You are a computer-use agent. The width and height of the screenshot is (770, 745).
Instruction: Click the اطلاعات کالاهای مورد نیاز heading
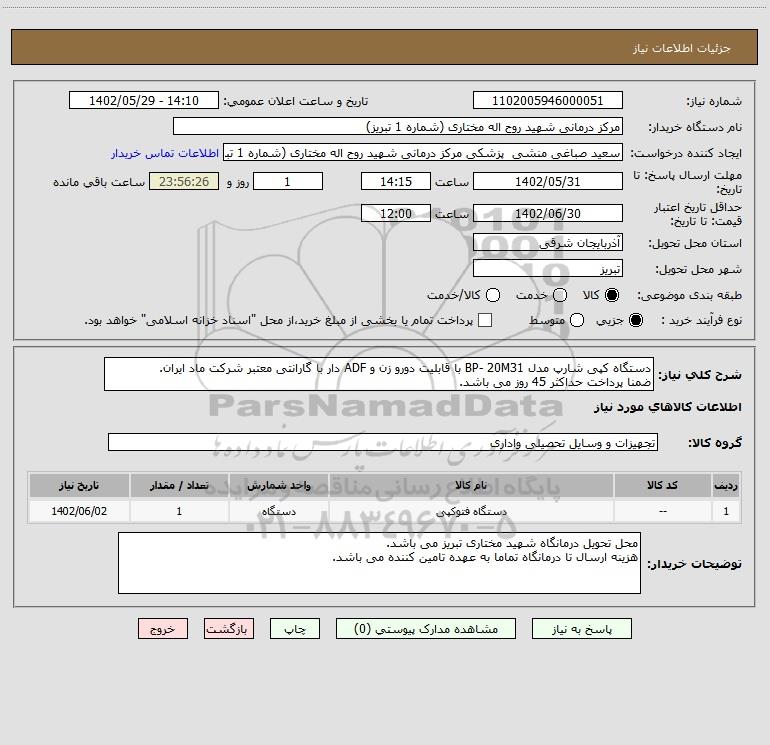[x=667, y=407]
